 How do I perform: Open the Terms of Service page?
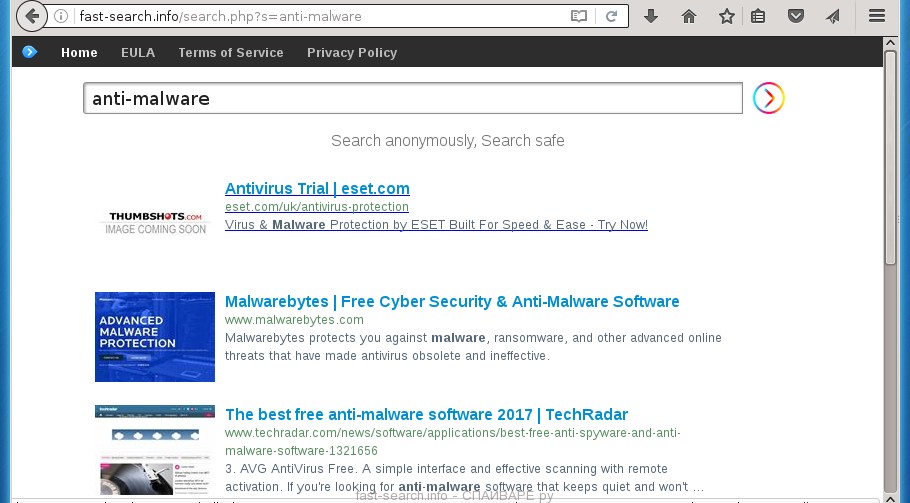(x=231, y=53)
